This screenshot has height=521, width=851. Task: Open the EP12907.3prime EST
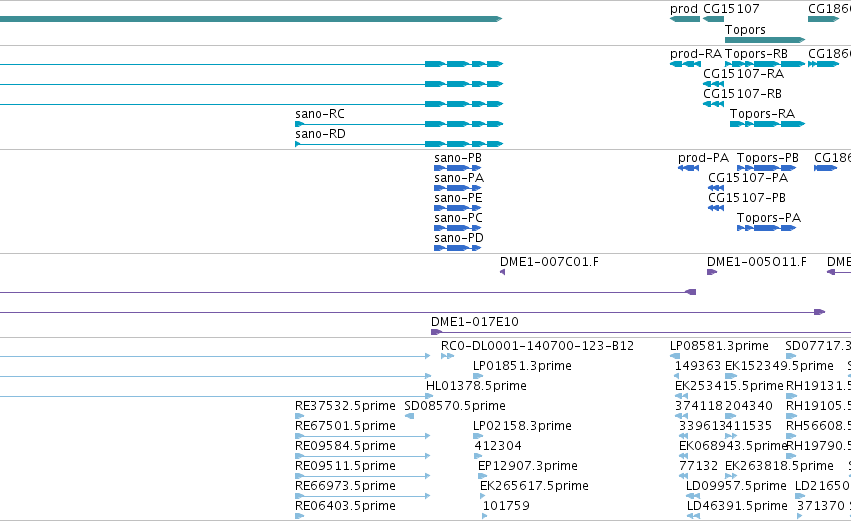coord(482,476)
